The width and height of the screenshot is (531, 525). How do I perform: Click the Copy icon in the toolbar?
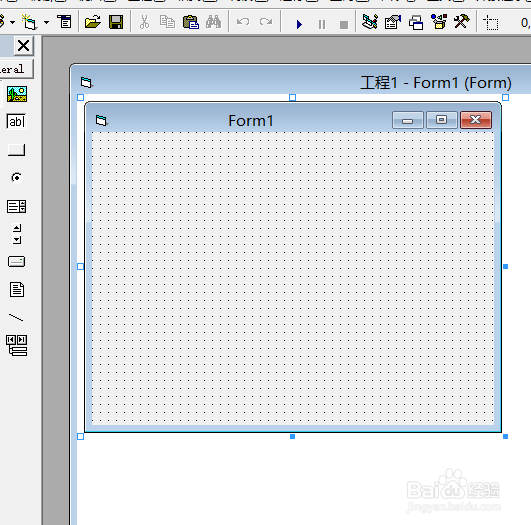click(x=167, y=22)
